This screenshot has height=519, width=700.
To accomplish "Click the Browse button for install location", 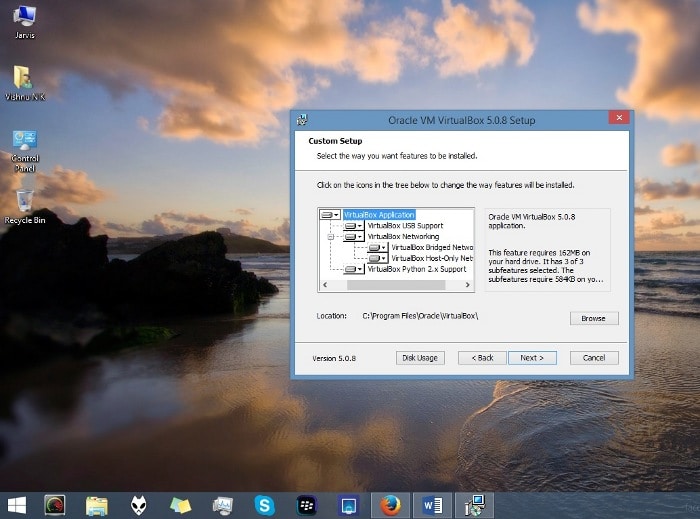I will click(594, 318).
